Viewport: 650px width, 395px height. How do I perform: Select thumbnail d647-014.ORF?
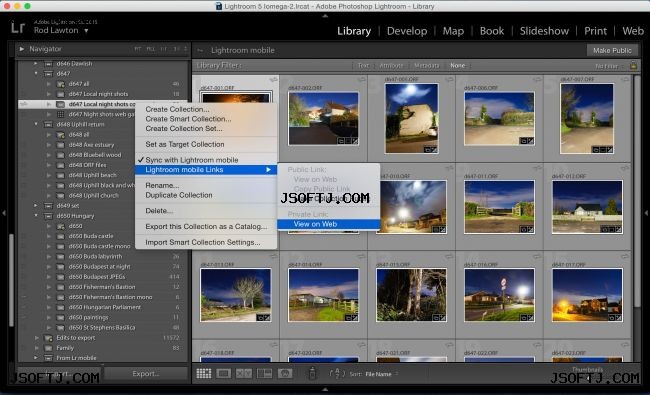pyautogui.click(x=323, y=295)
